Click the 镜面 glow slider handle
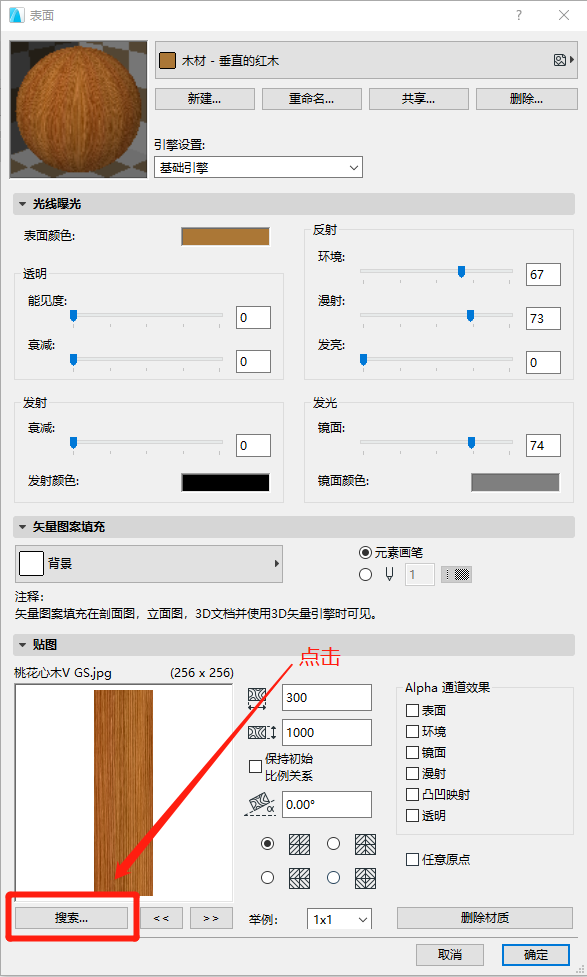587x977 pixels. pos(471,442)
